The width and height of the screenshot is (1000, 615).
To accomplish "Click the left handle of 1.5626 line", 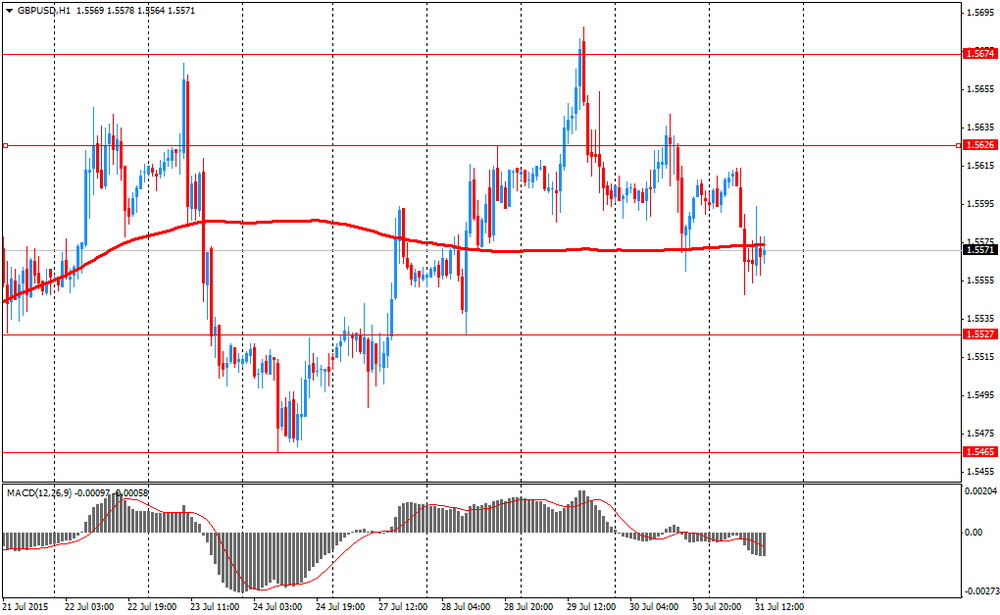I will tap(5, 145).
